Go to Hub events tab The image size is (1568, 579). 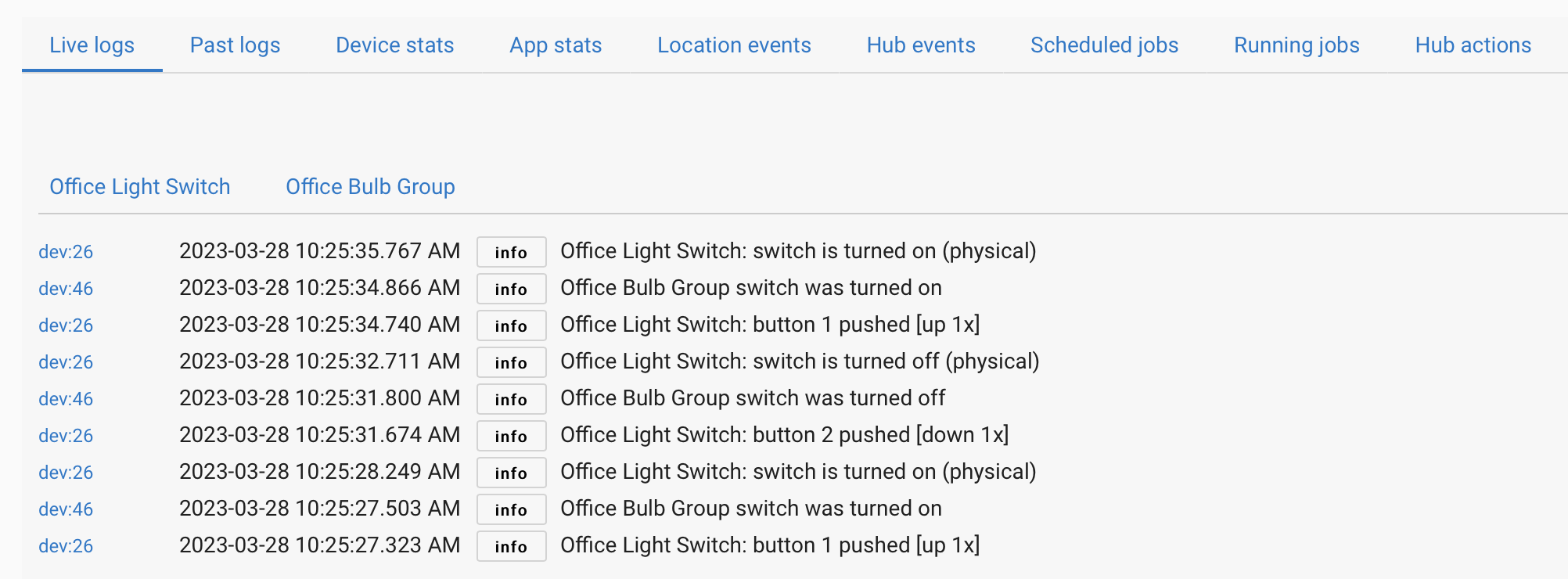pyautogui.click(x=921, y=45)
